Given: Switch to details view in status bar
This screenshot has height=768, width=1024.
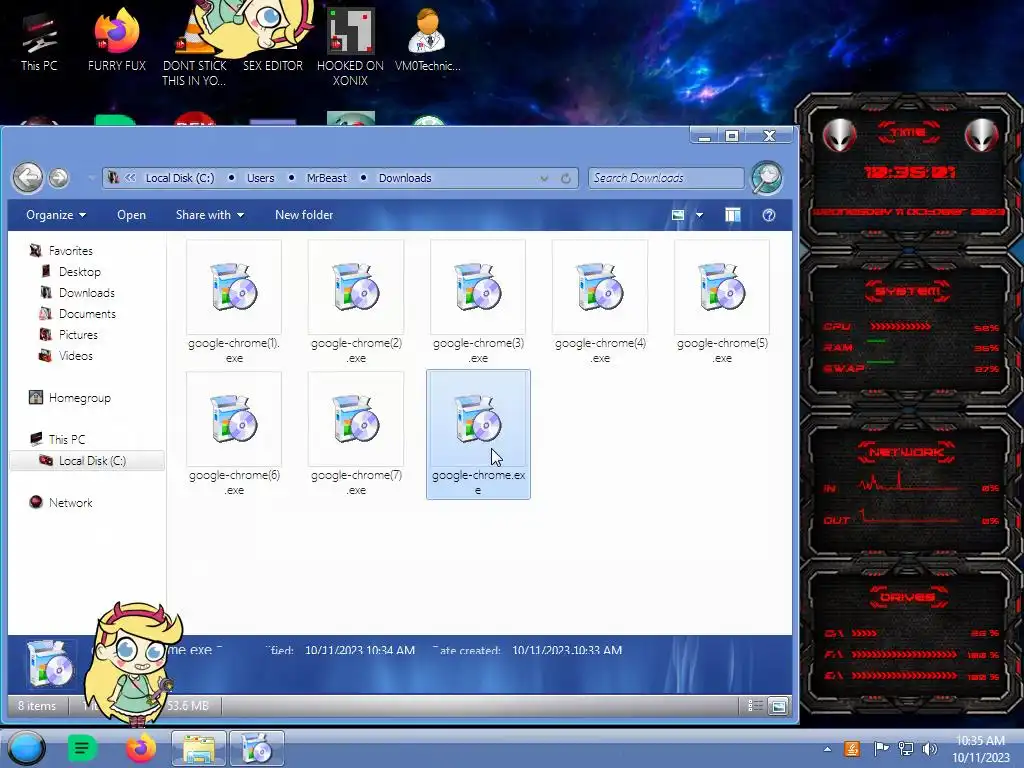Looking at the screenshot, I should coord(755,705).
